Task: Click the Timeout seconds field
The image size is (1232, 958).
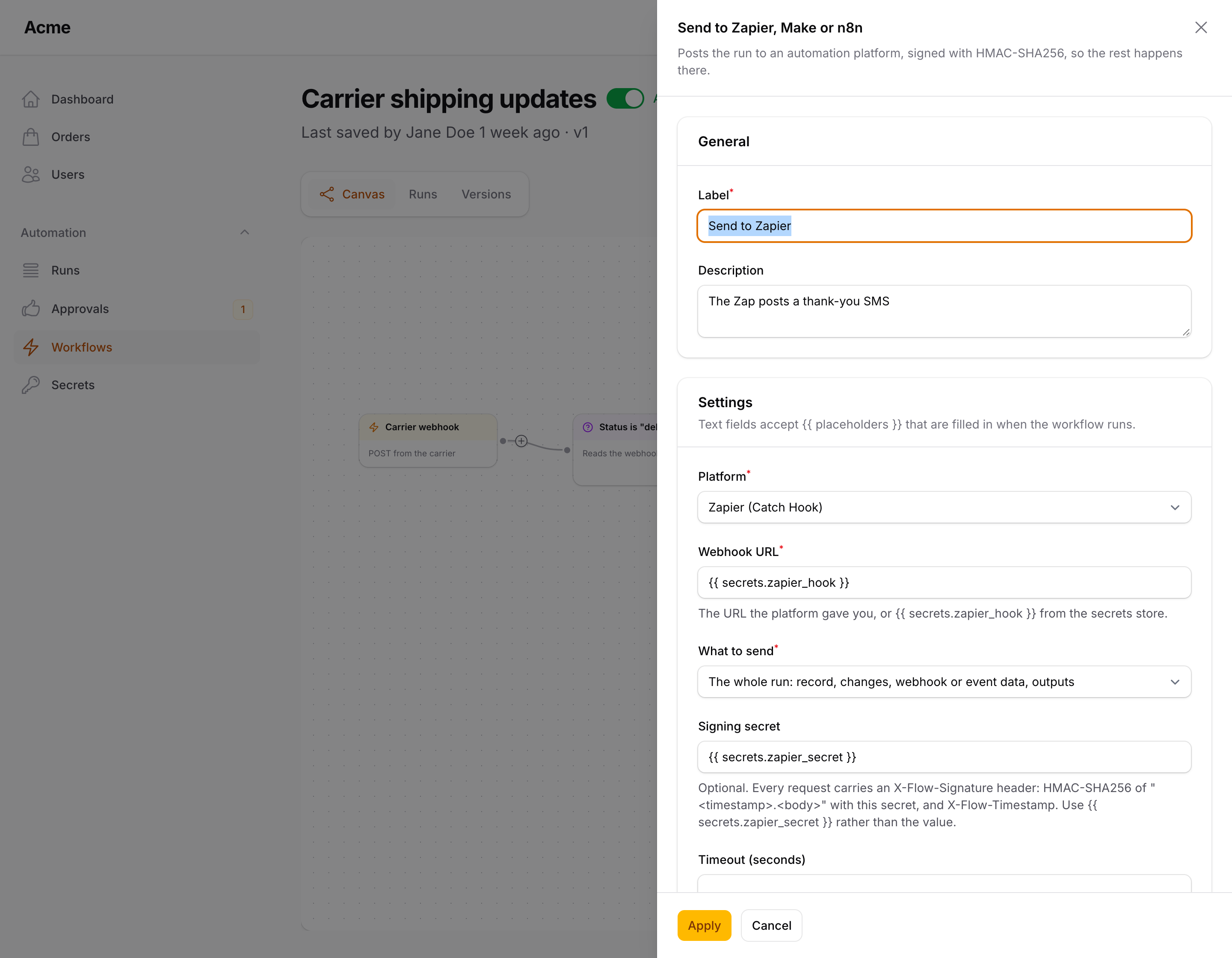Action: [944, 884]
